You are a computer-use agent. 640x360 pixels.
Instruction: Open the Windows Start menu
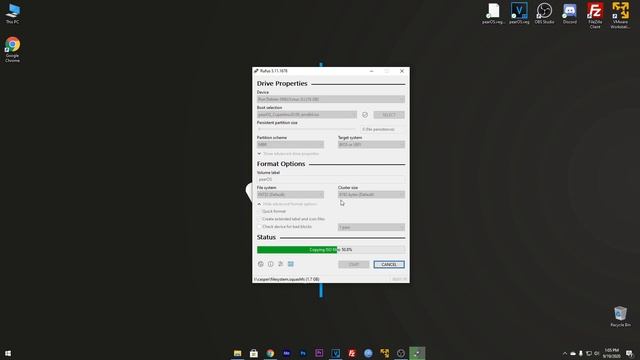[x=8, y=353]
